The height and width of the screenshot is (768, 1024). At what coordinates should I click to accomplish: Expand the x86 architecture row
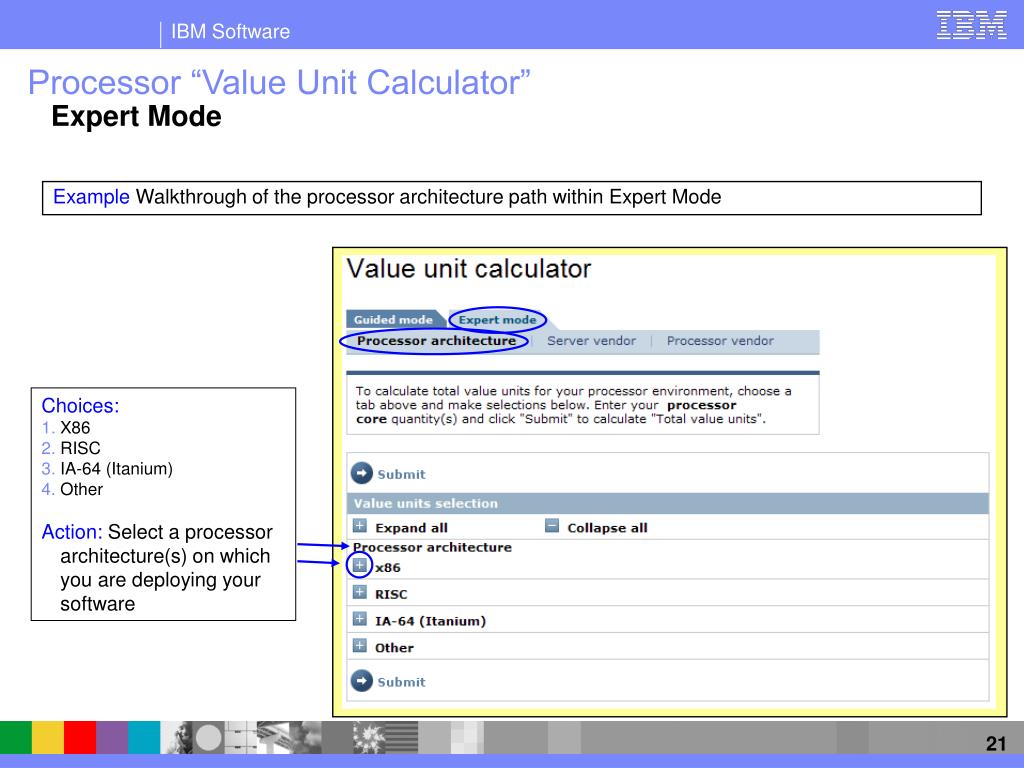pos(359,565)
